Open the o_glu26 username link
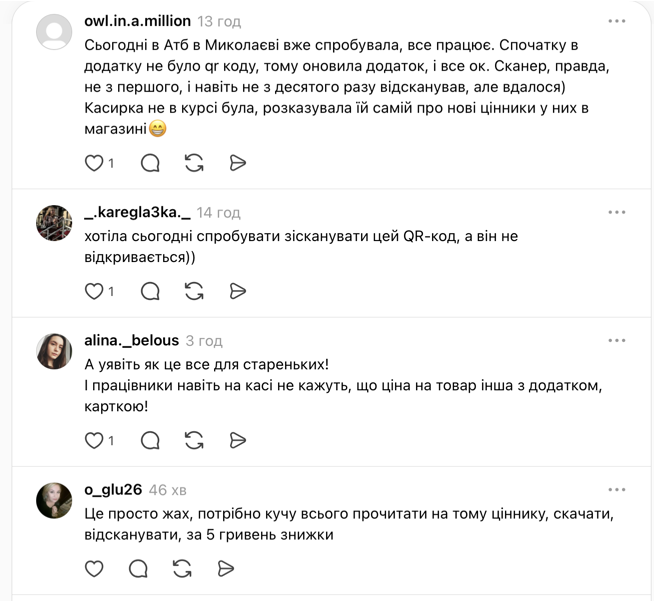The height and width of the screenshot is (601, 654). pos(113,490)
